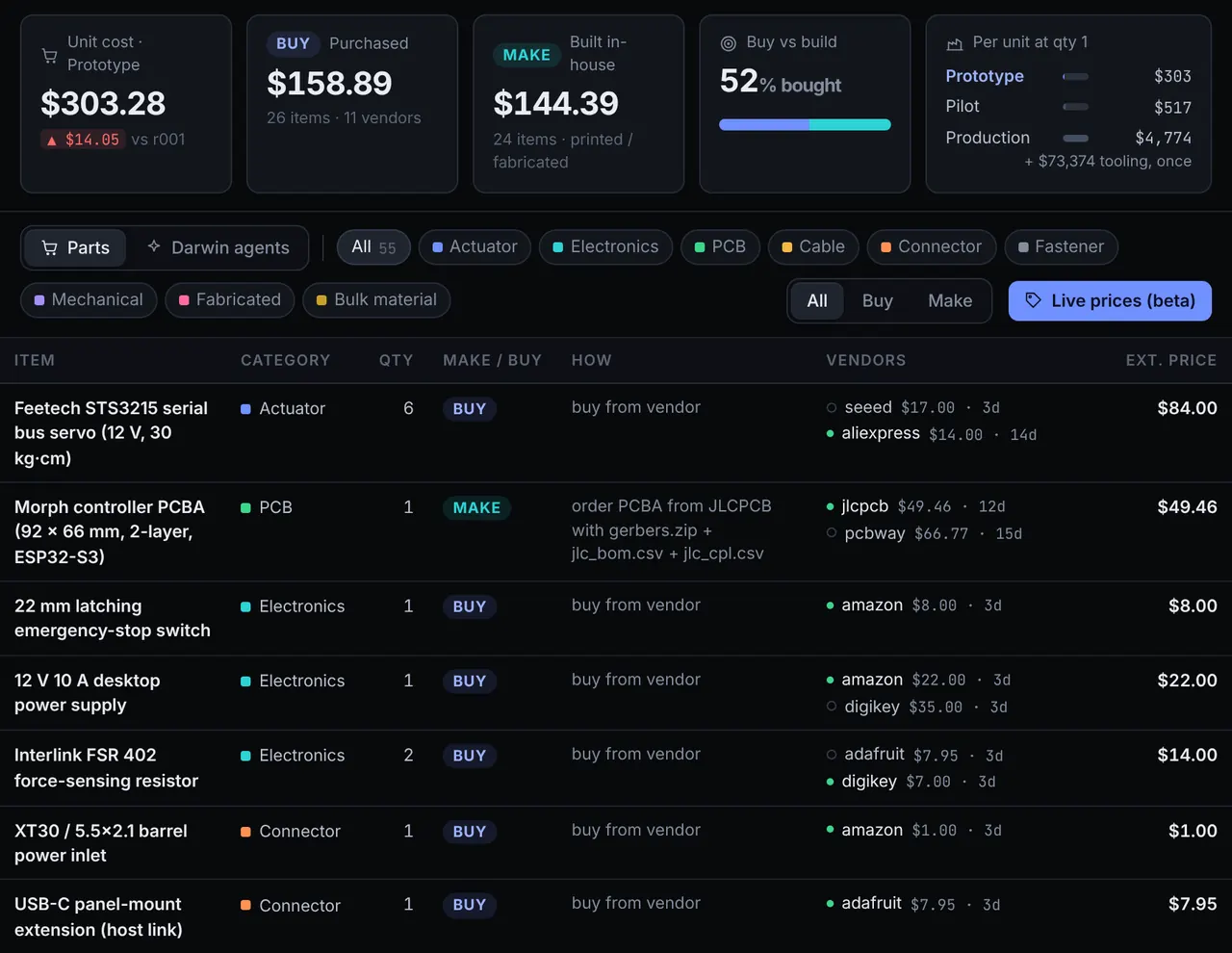Viewport: 1232px width, 953px height.
Task: Click the sparkle icon beside Darwin agents
Action: click(154, 247)
